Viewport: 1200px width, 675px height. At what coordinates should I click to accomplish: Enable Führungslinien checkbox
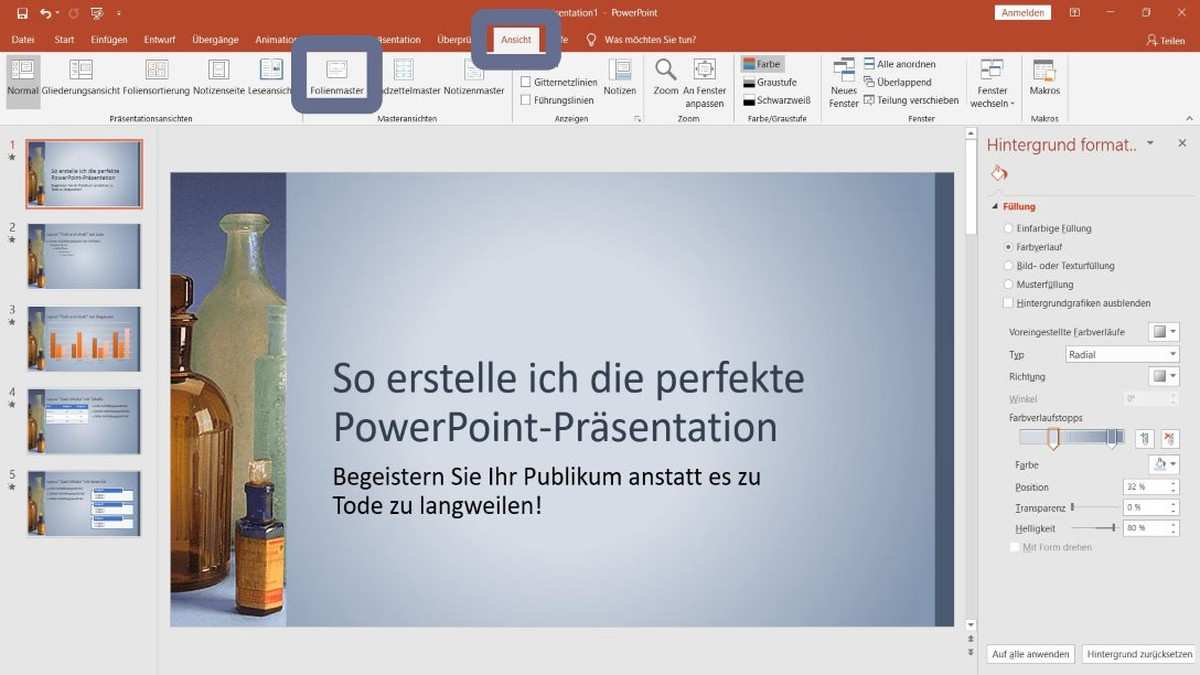[526, 100]
